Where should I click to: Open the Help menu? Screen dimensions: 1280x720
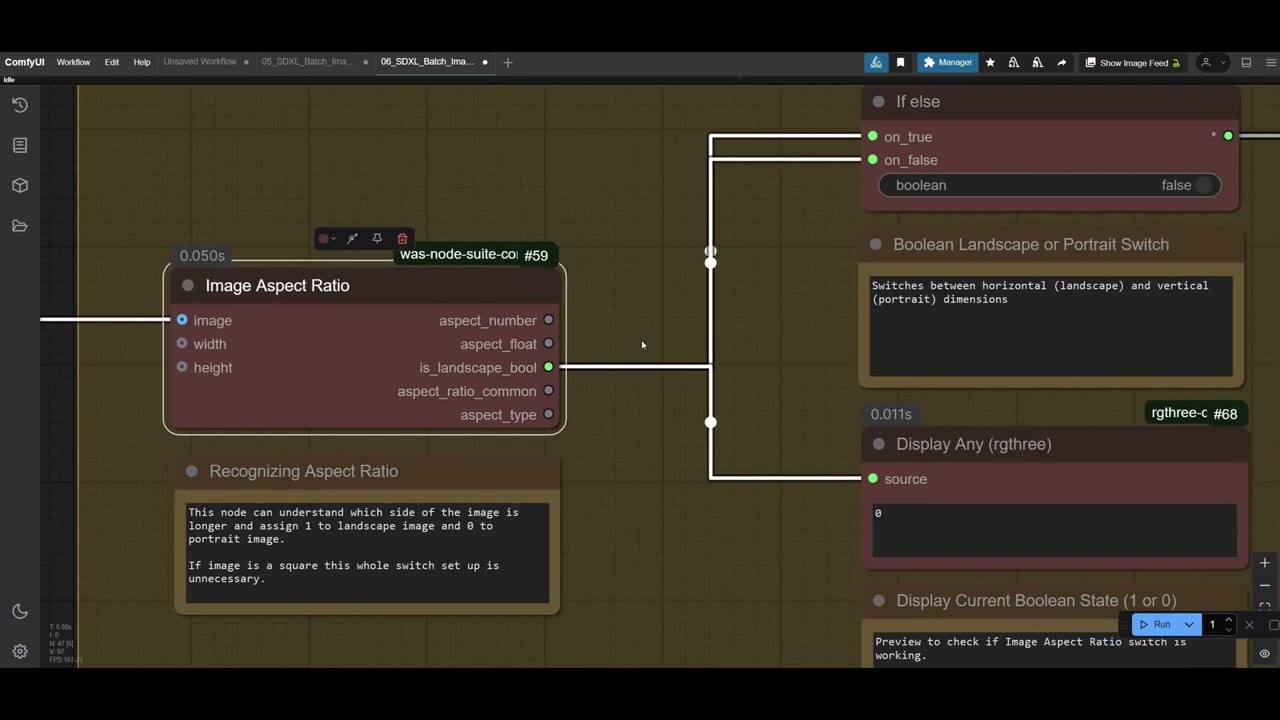click(x=142, y=62)
